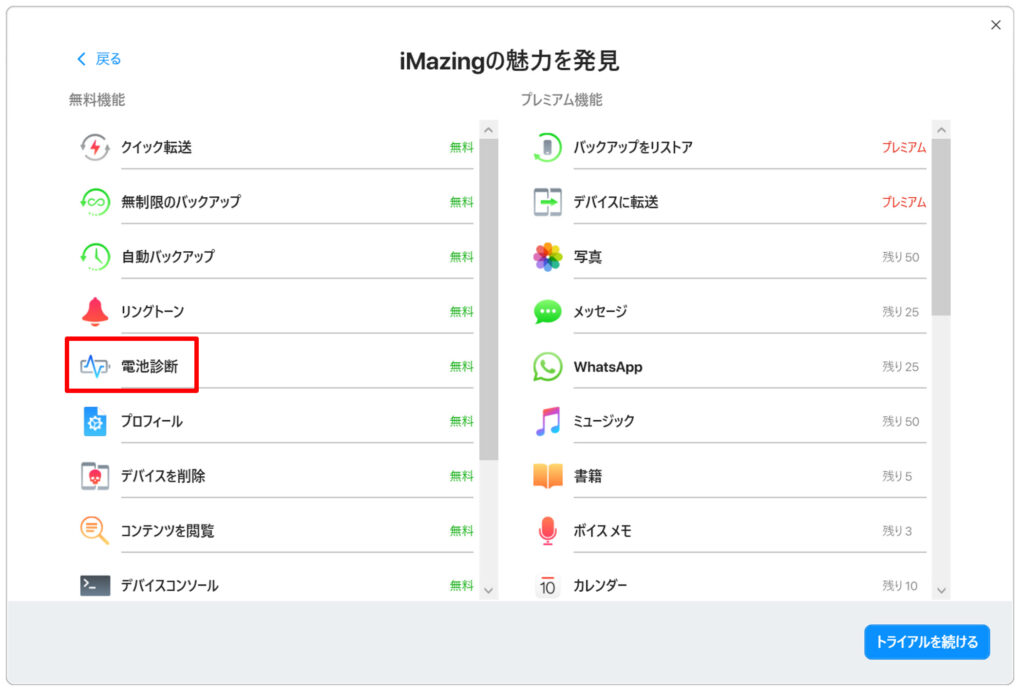
Task: Click the Quick Transfer (クイック転送) icon
Action: (x=95, y=147)
